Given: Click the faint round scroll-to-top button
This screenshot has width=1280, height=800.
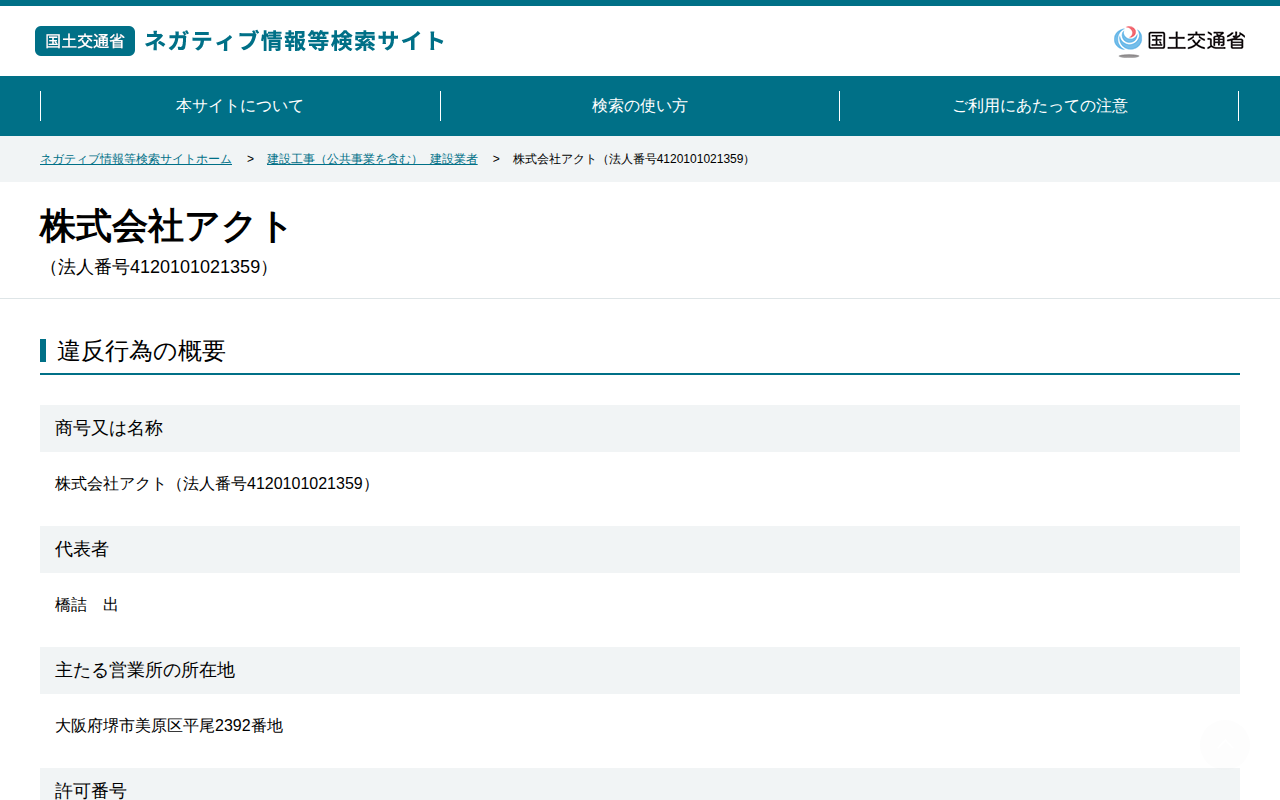Looking at the screenshot, I should [1224, 744].
